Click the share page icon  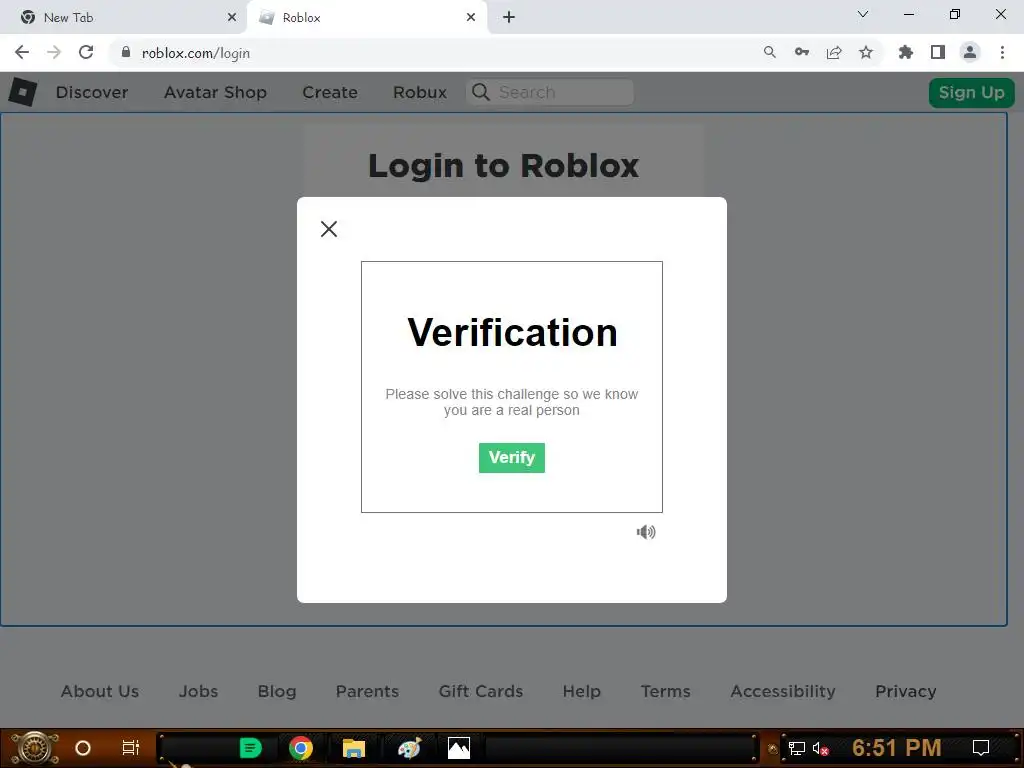(833, 52)
